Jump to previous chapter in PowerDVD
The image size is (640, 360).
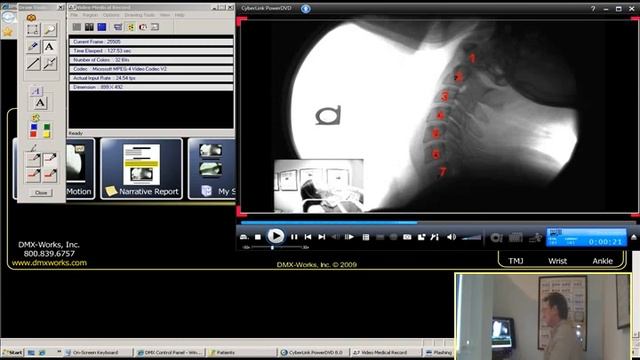(x=308, y=237)
